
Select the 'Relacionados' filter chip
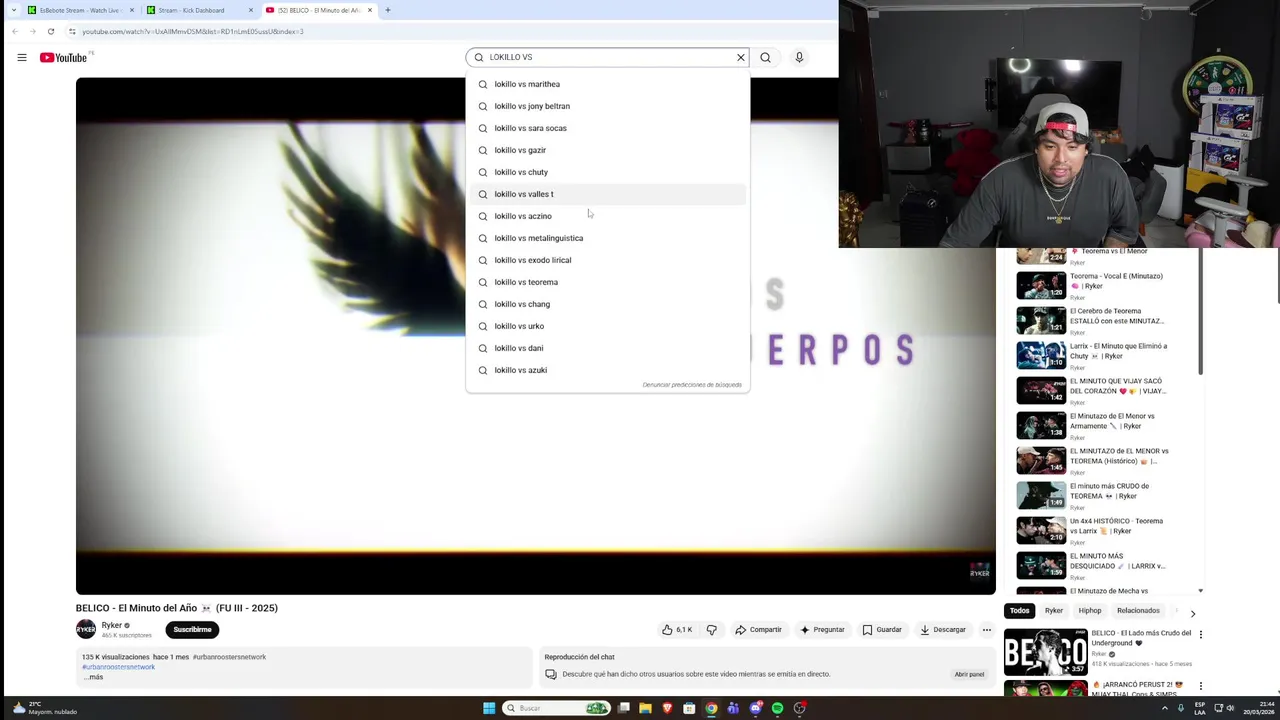[x=1138, y=611]
